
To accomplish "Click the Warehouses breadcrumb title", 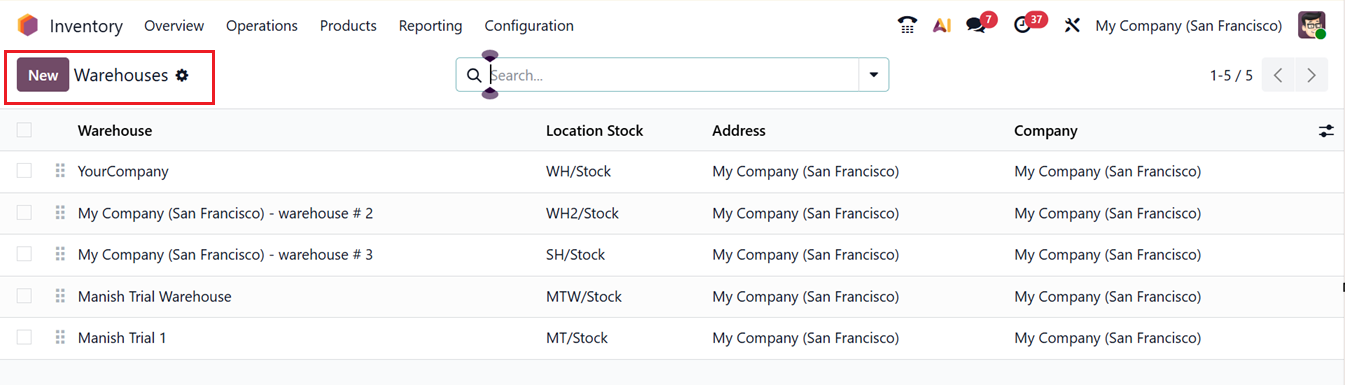I will (x=121, y=75).
